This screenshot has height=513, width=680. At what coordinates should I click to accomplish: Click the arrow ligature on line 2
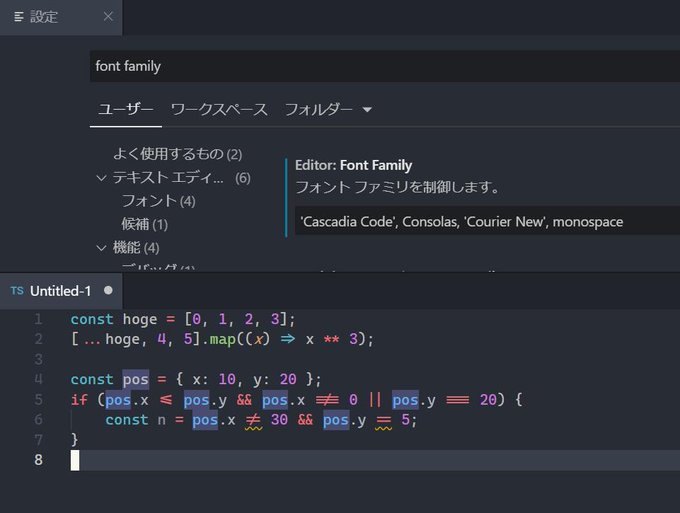[x=288, y=339]
